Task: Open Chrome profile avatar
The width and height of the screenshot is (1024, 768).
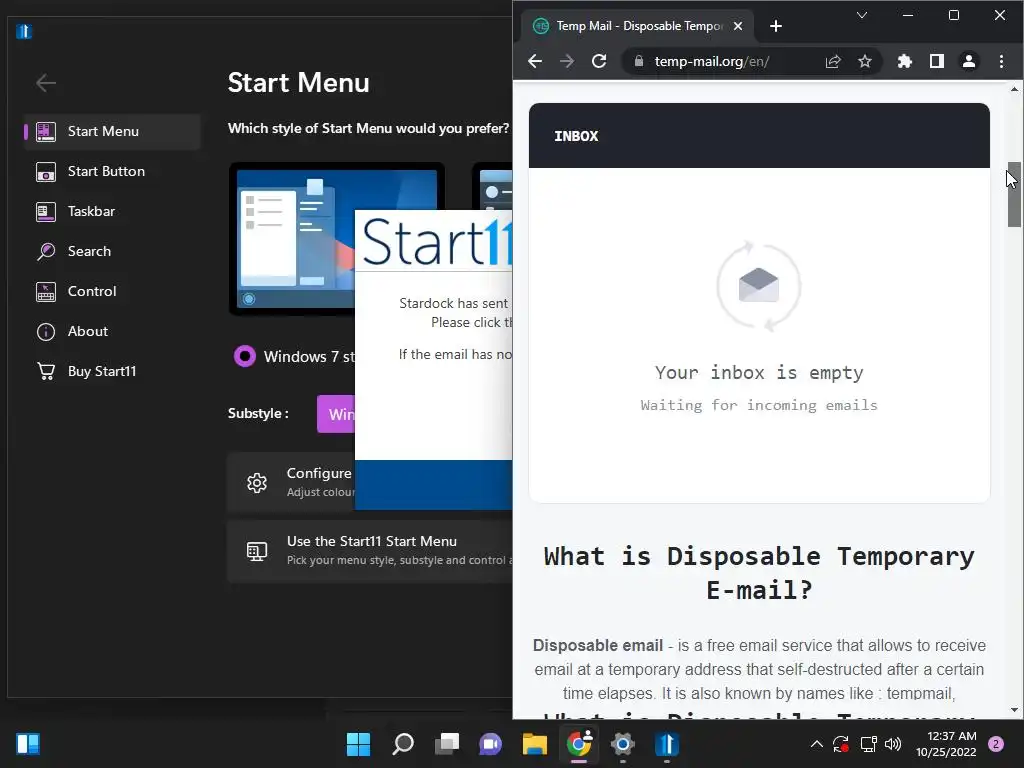Action: 968,61
